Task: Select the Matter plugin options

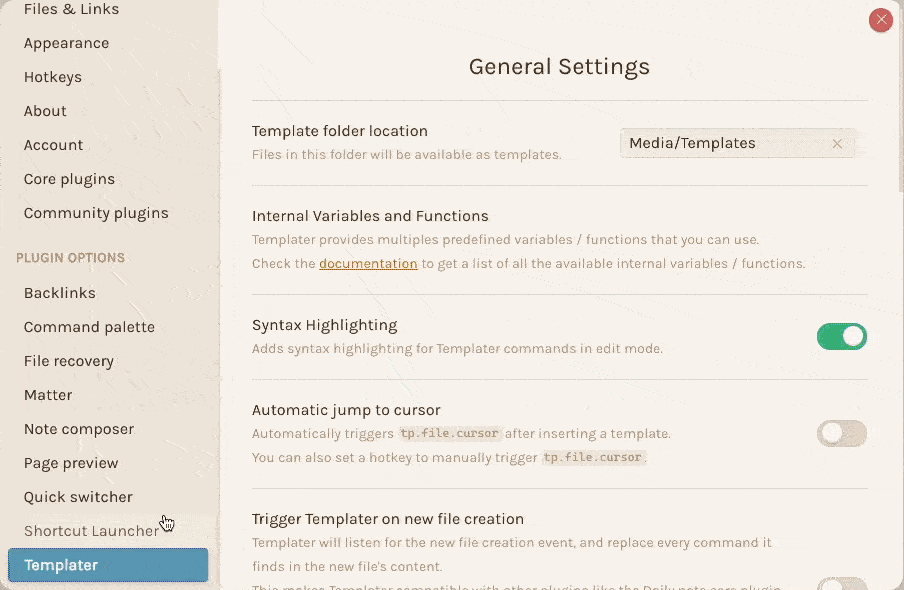Action: click(x=48, y=395)
